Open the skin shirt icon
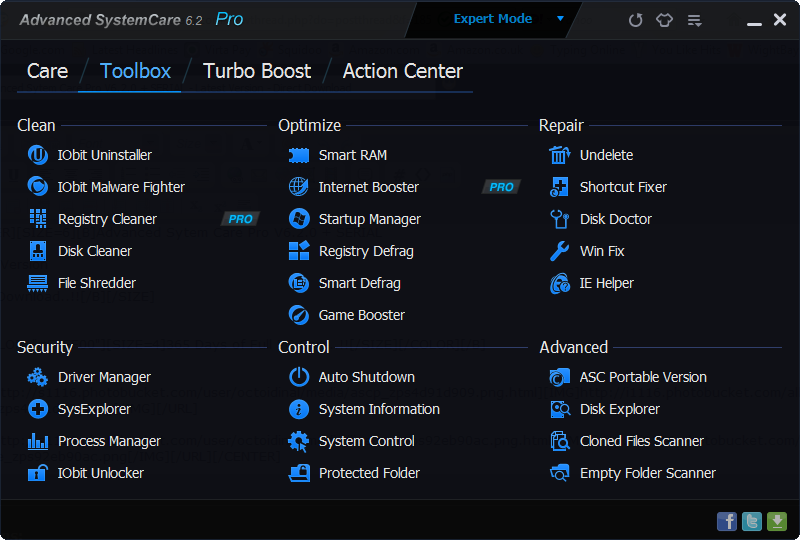Screen dimensions: 800x540 tap(664, 20)
